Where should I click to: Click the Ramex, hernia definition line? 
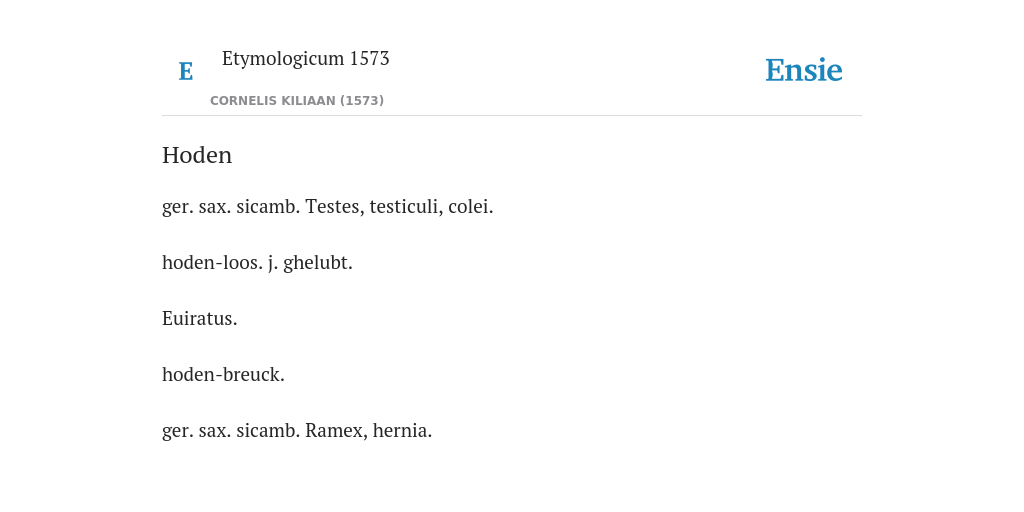pyautogui.click(x=297, y=431)
